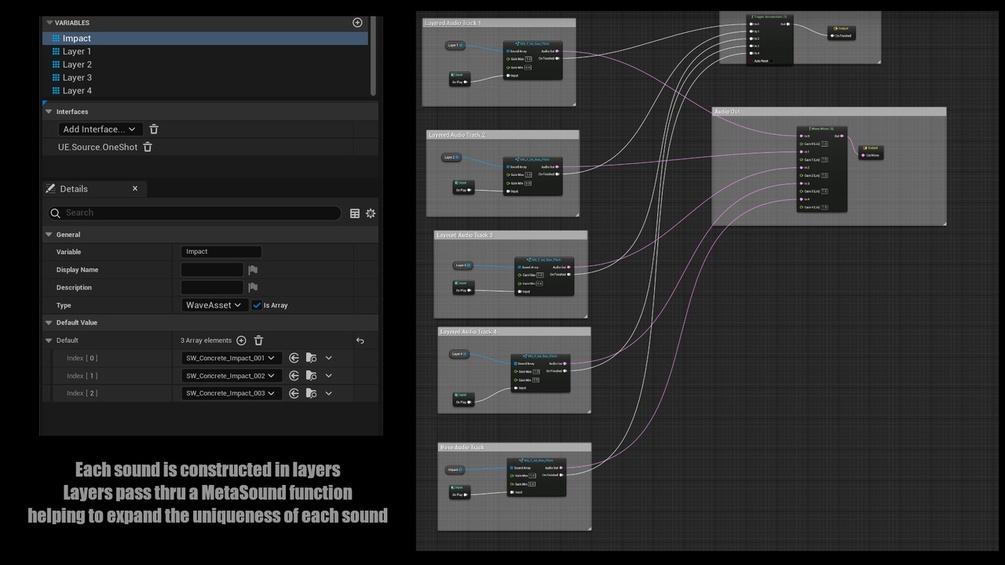Select On Play input node in Track 1
Screen dimensions: 1005x565
[460, 79]
